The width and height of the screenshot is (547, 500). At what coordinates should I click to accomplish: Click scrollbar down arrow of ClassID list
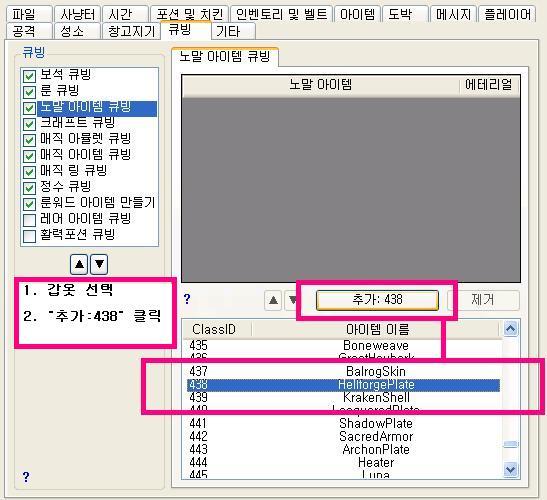coord(511,470)
